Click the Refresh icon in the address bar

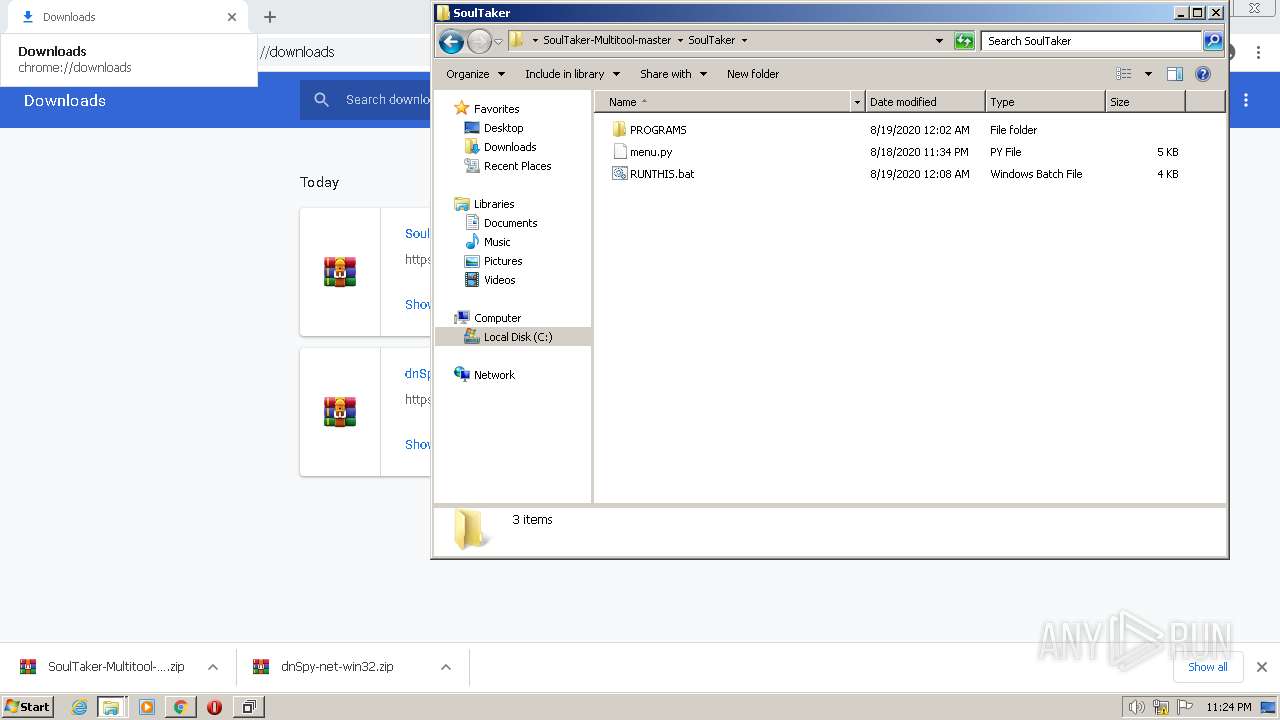point(964,41)
